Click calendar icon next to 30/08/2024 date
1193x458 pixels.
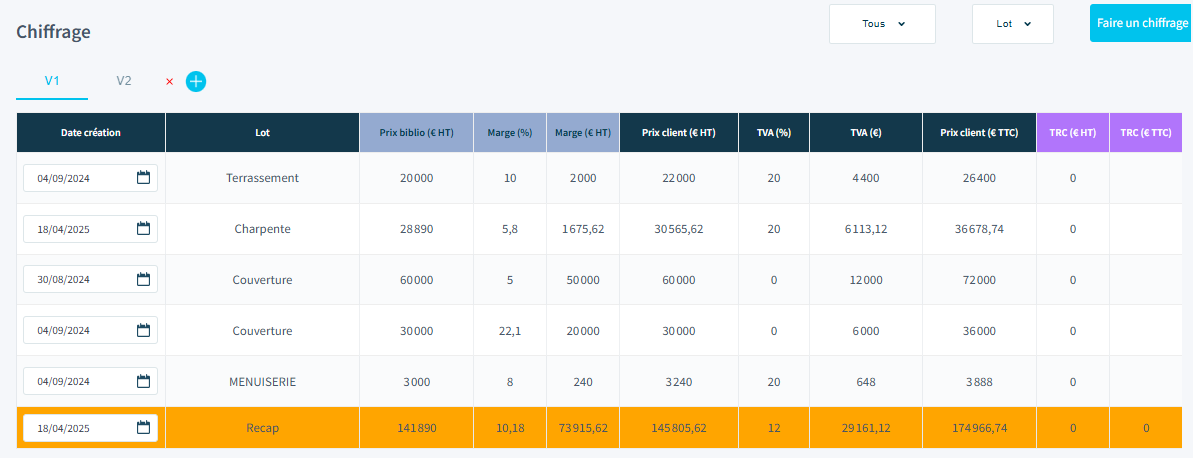click(x=143, y=280)
